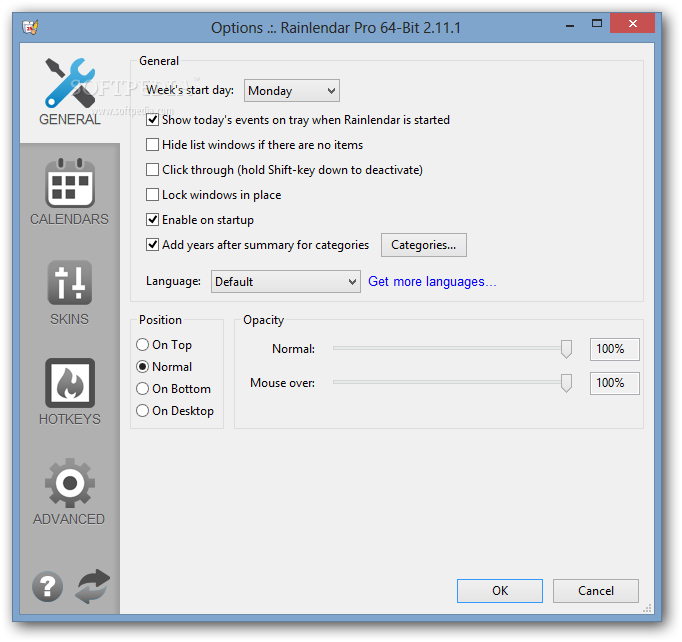Select the Normal position radio button
This screenshot has height=642, width=682.
pos(142,367)
